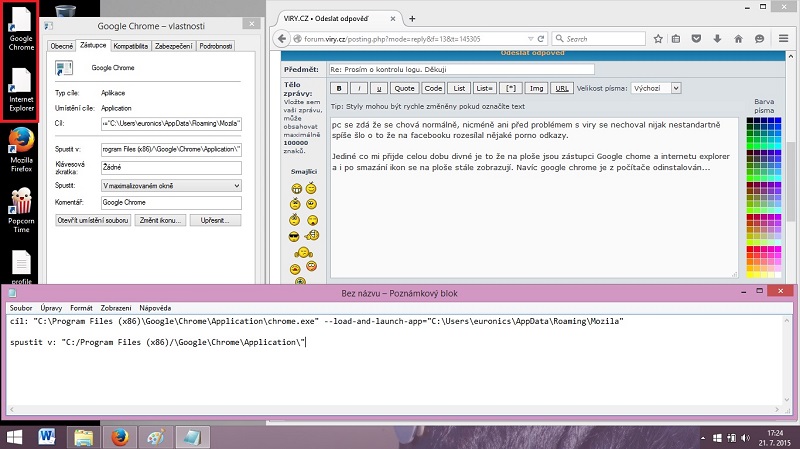Image resolution: width=800 pixels, height=449 pixels.
Task: Click in Předmět subject field
Action: pos(460,69)
